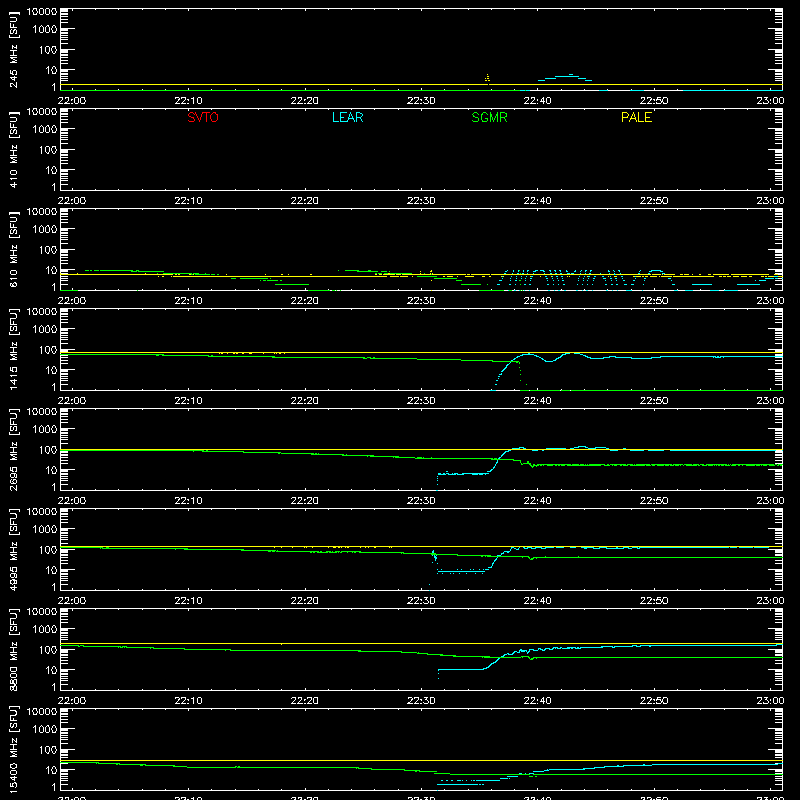Click the 22:10 tick label below 410 MHz plot

(x=188, y=201)
